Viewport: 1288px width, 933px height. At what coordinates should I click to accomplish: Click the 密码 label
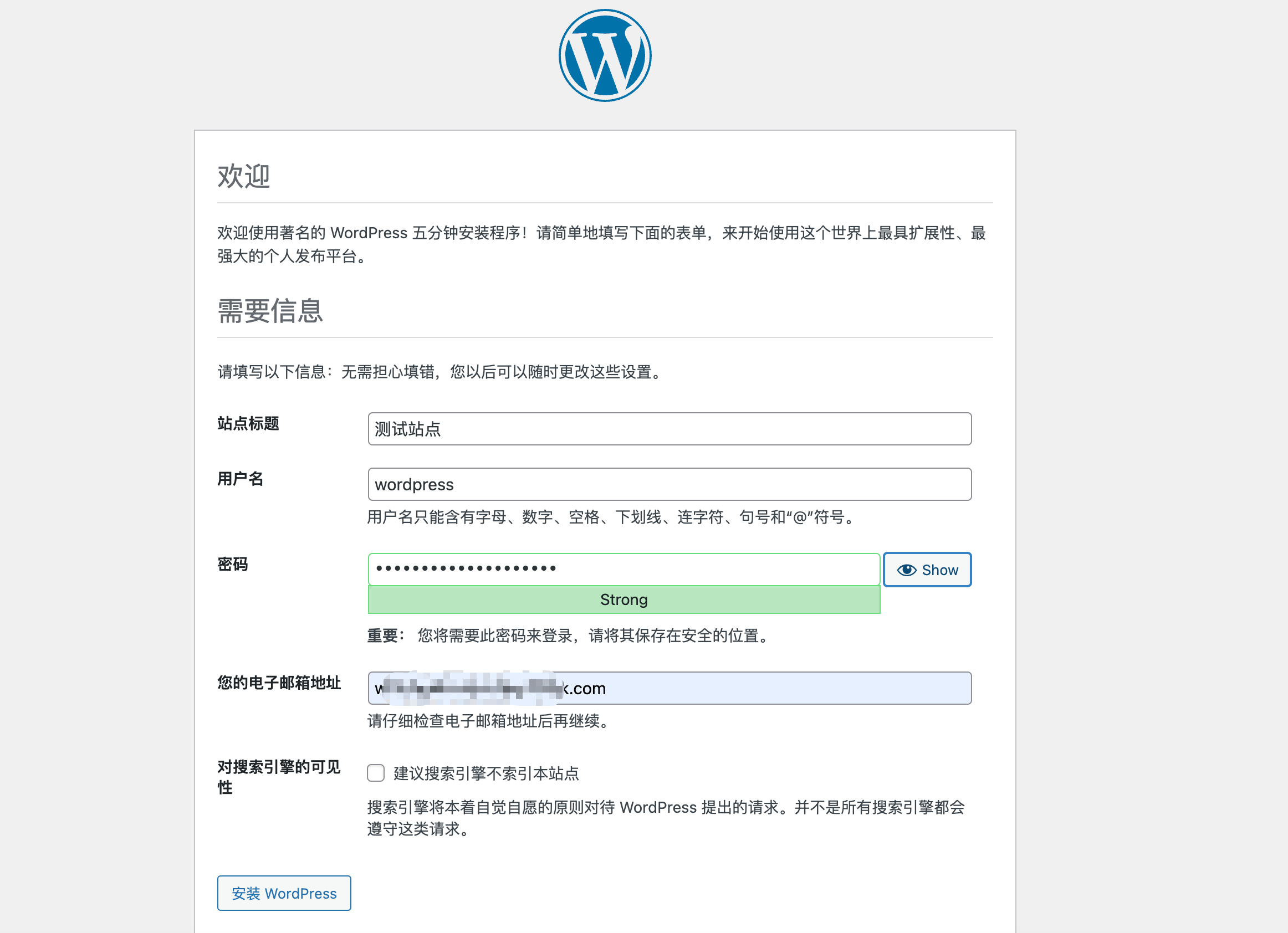(233, 564)
